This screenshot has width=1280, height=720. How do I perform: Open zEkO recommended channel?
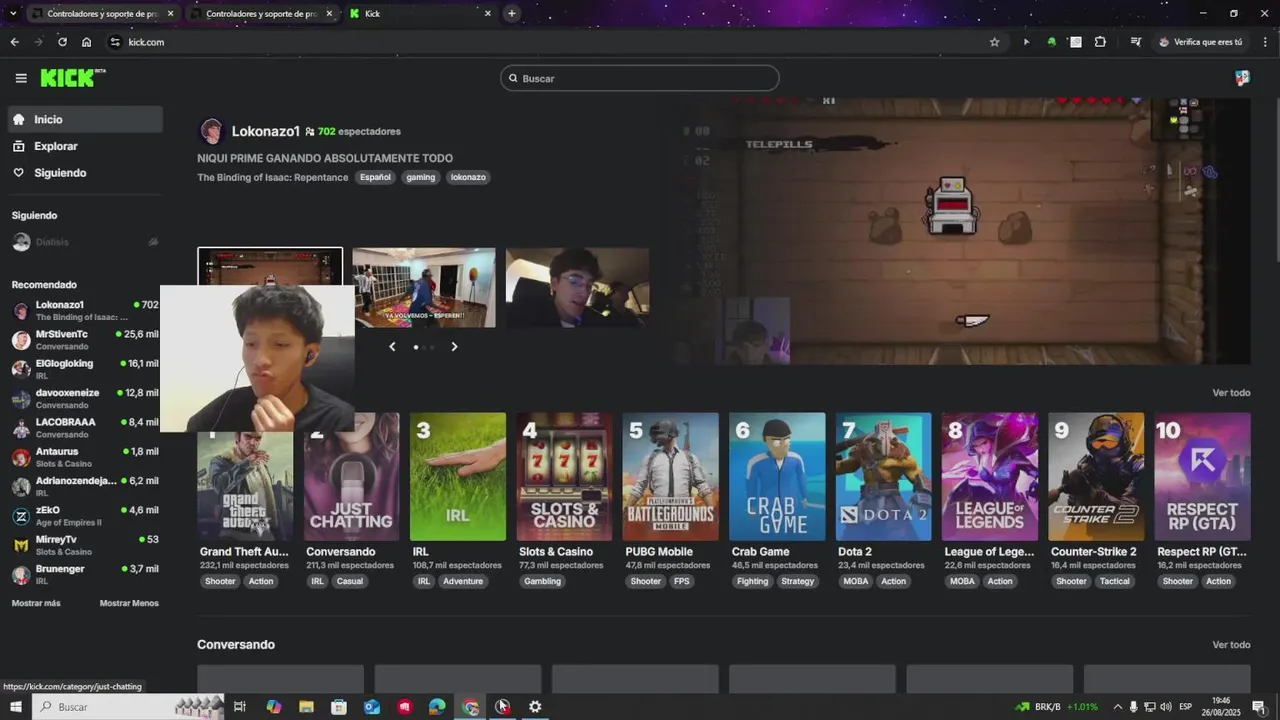pyautogui.click(x=85, y=516)
